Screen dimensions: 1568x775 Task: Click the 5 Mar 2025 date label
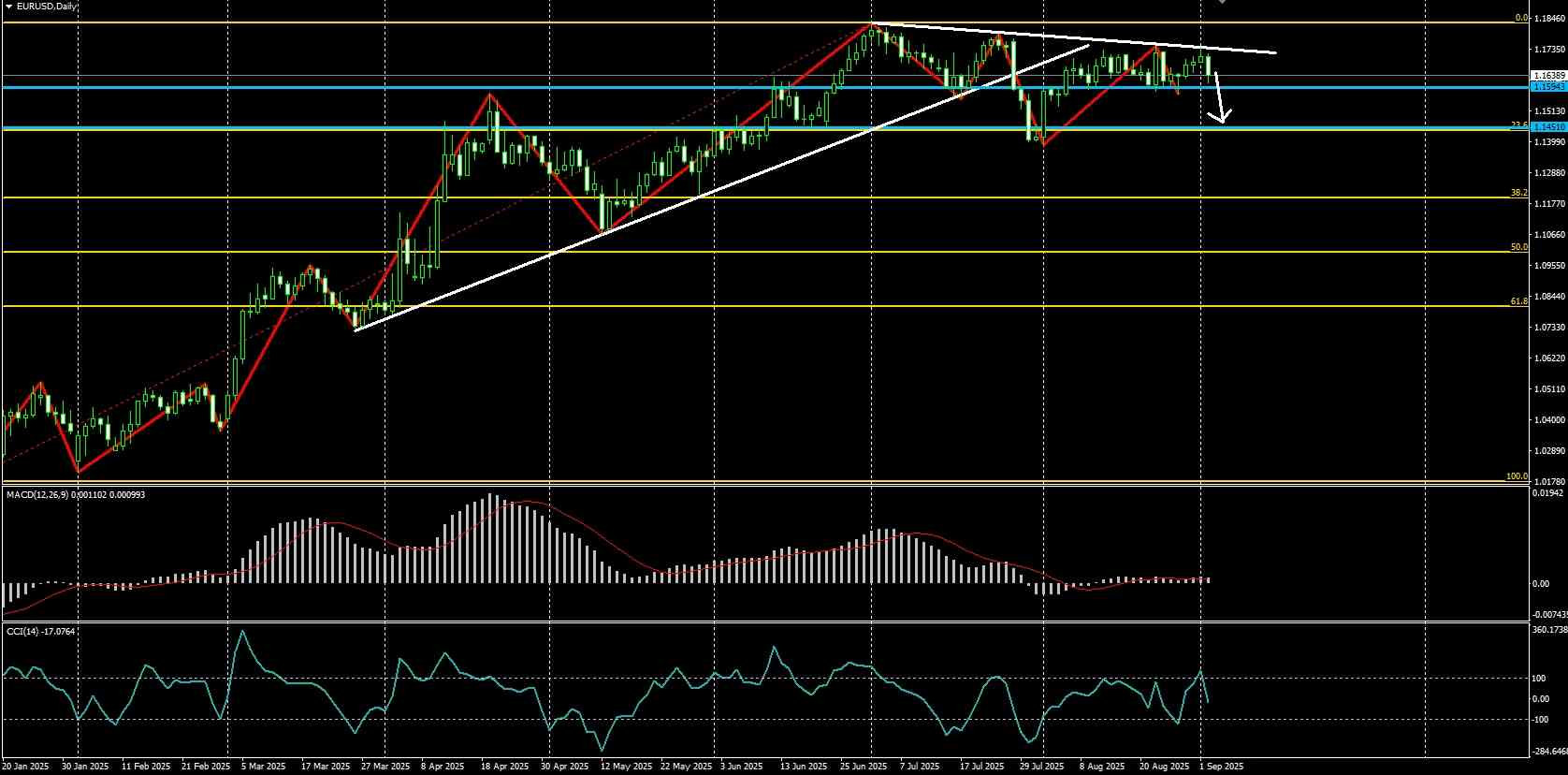[x=263, y=767]
